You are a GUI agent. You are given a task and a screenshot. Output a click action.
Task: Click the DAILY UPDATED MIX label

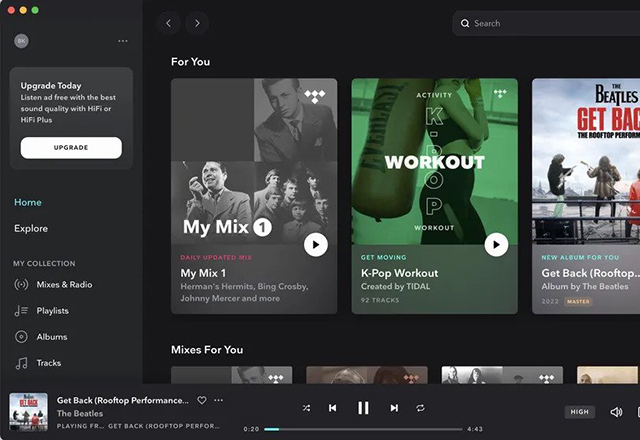[x=216, y=258]
